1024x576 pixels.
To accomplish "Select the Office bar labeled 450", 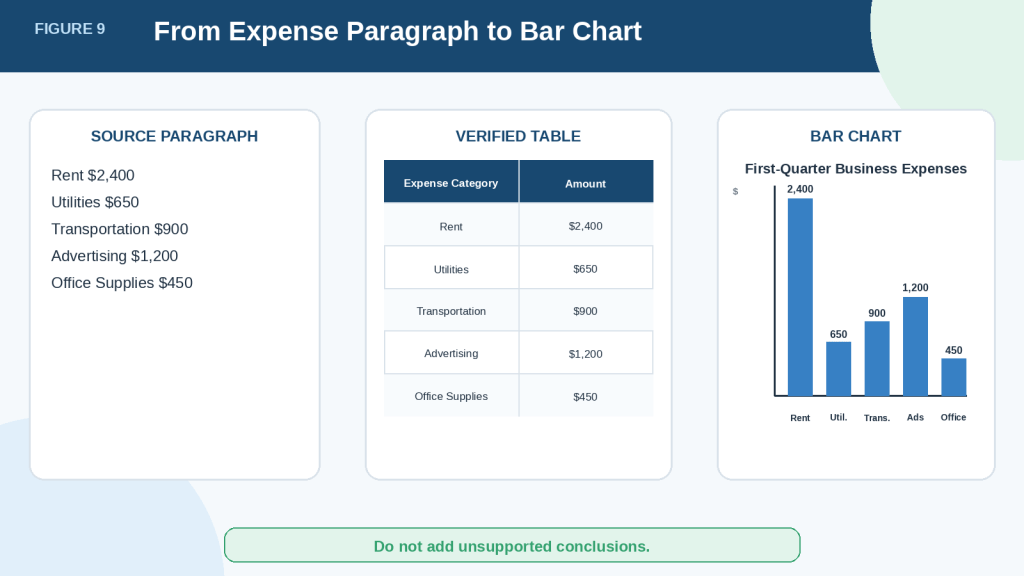I will tap(953, 377).
